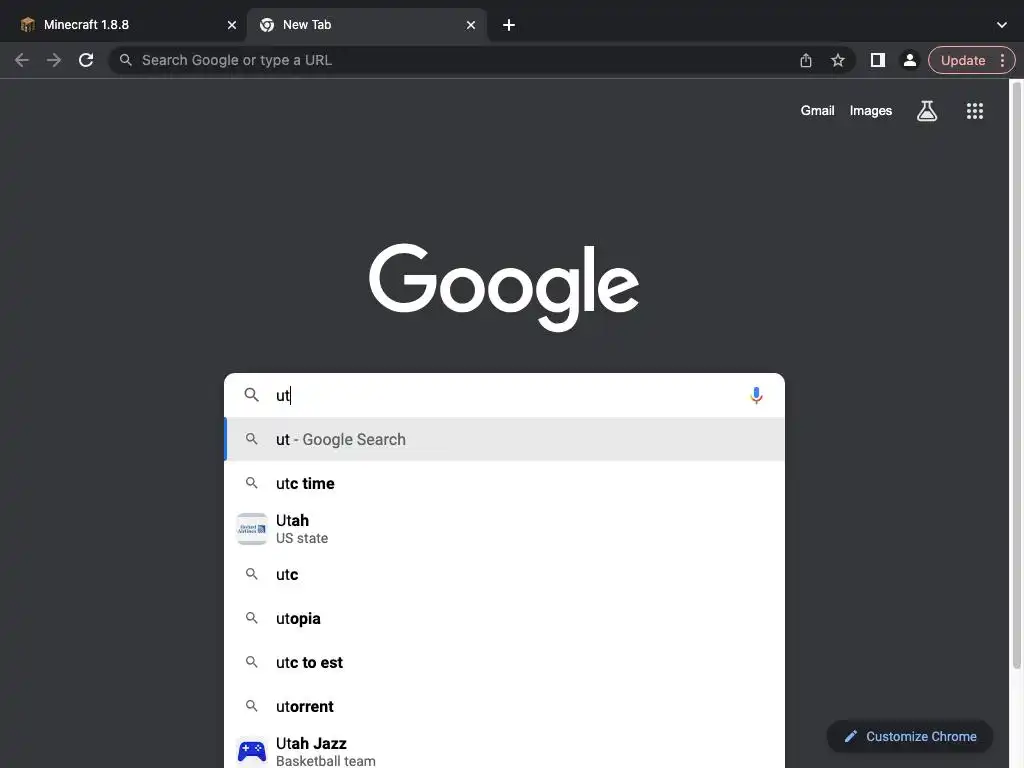
Task: Click the pencil icon on Customize Chrome
Action: (x=850, y=737)
